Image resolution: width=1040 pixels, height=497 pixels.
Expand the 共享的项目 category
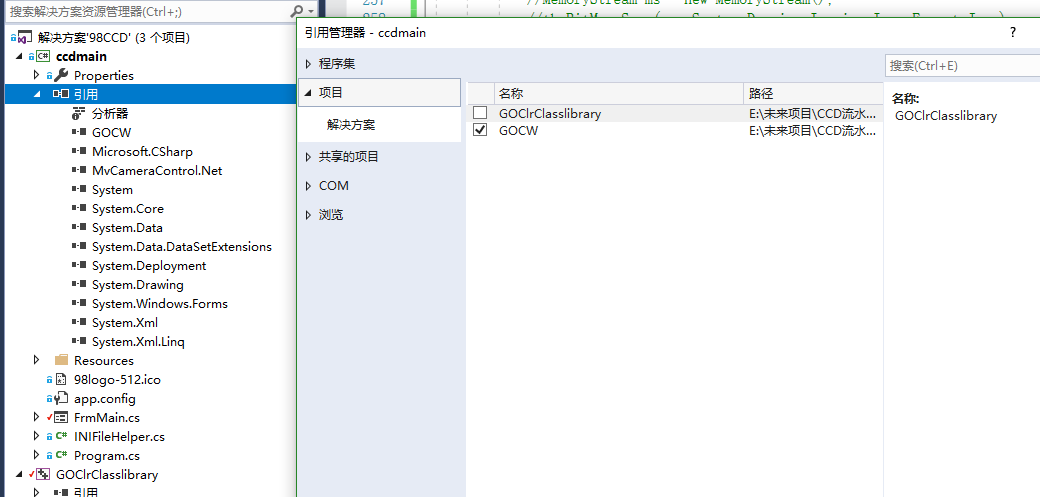click(308, 157)
